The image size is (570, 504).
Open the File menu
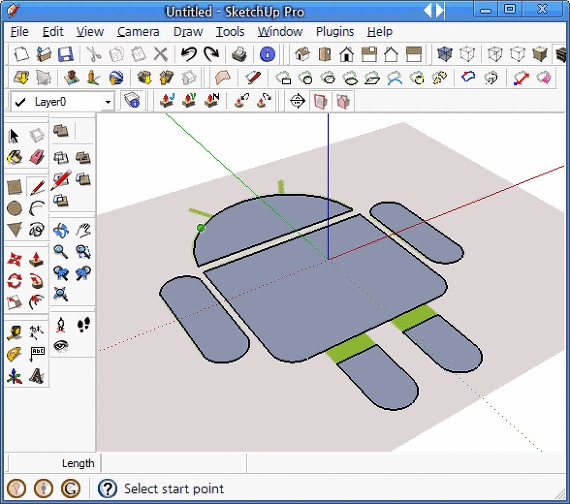tap(19, 32)
